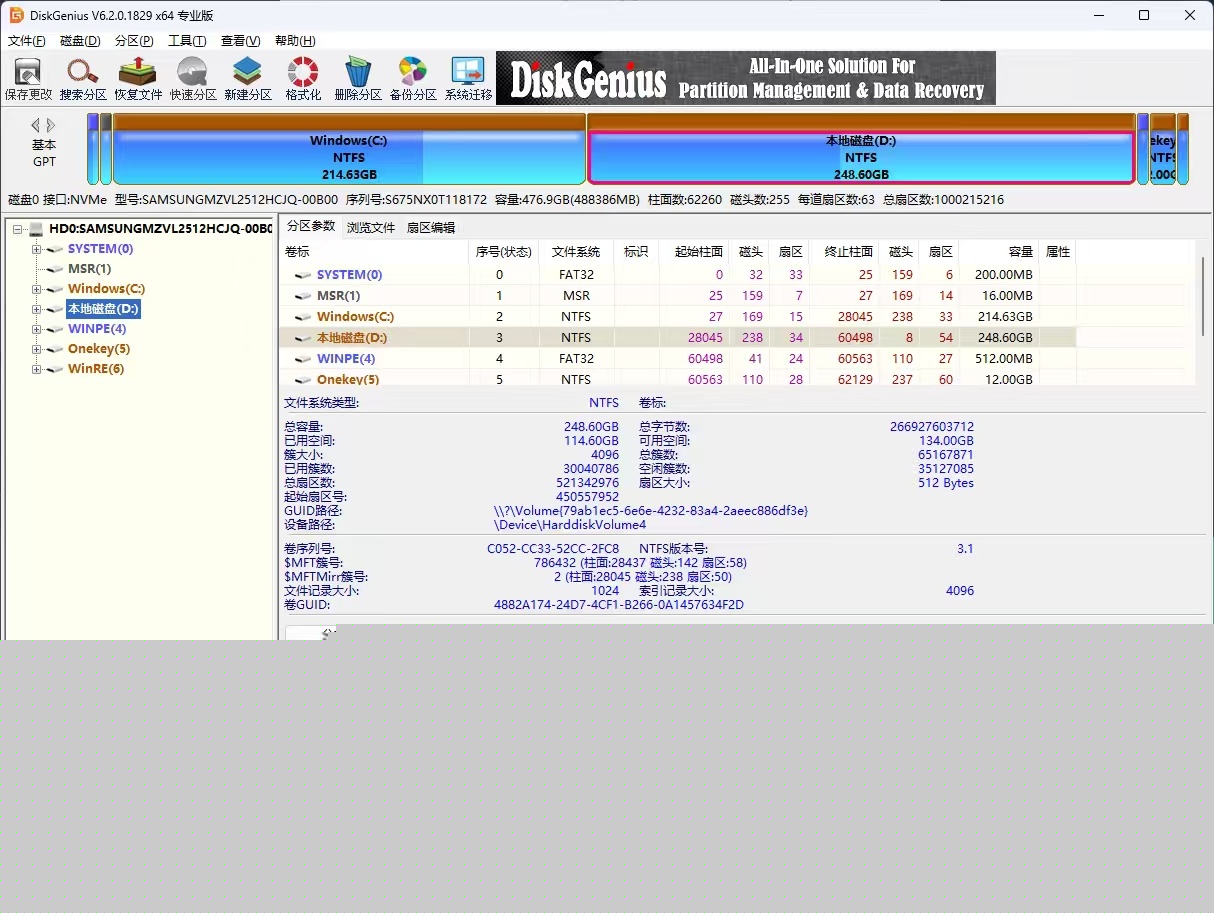1214x913 pixels.
Task: Click the 终止柱面 column header
Action: pos(845,252)
